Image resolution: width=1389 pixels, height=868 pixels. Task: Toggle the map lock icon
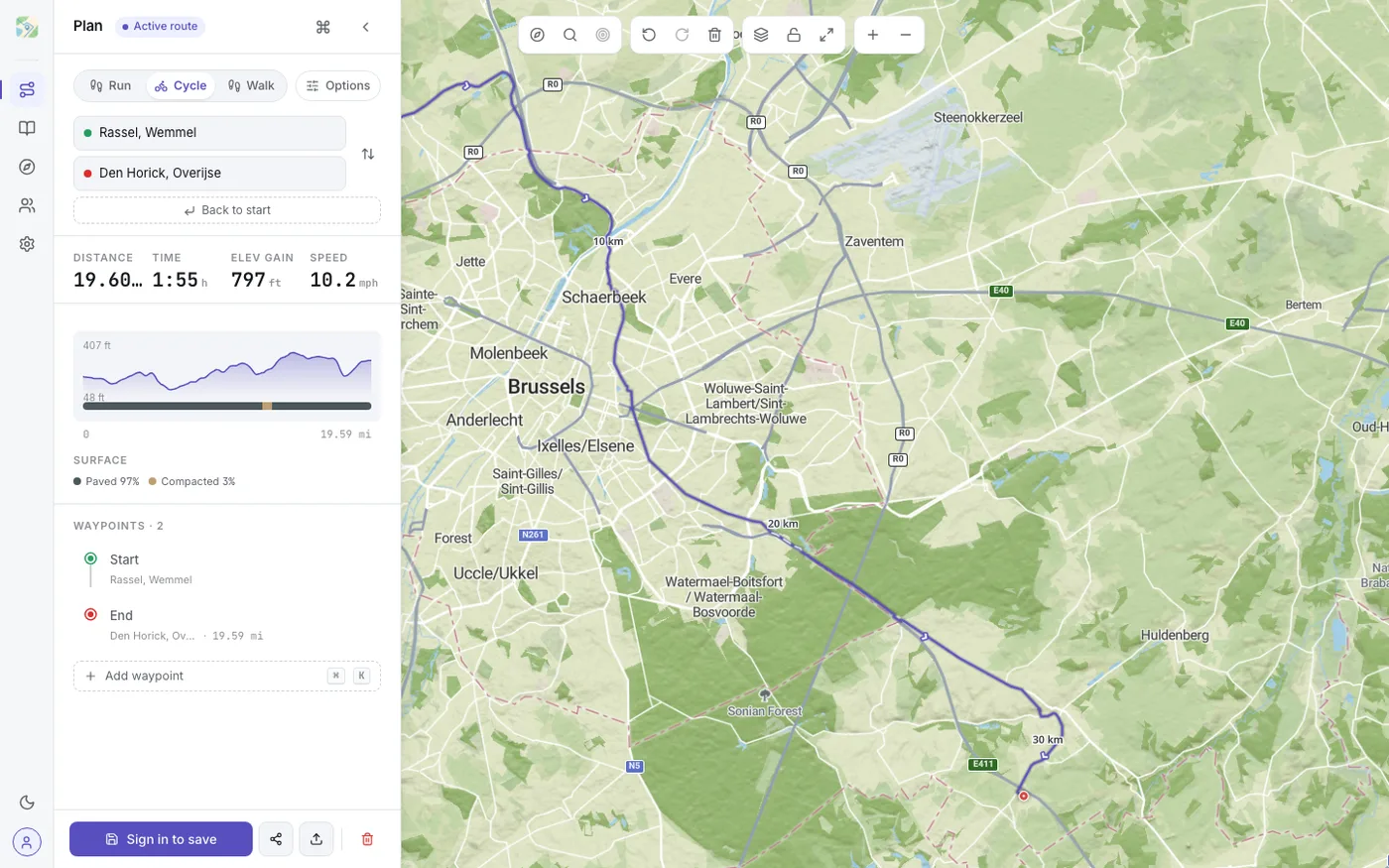click(x=794, y=35)
